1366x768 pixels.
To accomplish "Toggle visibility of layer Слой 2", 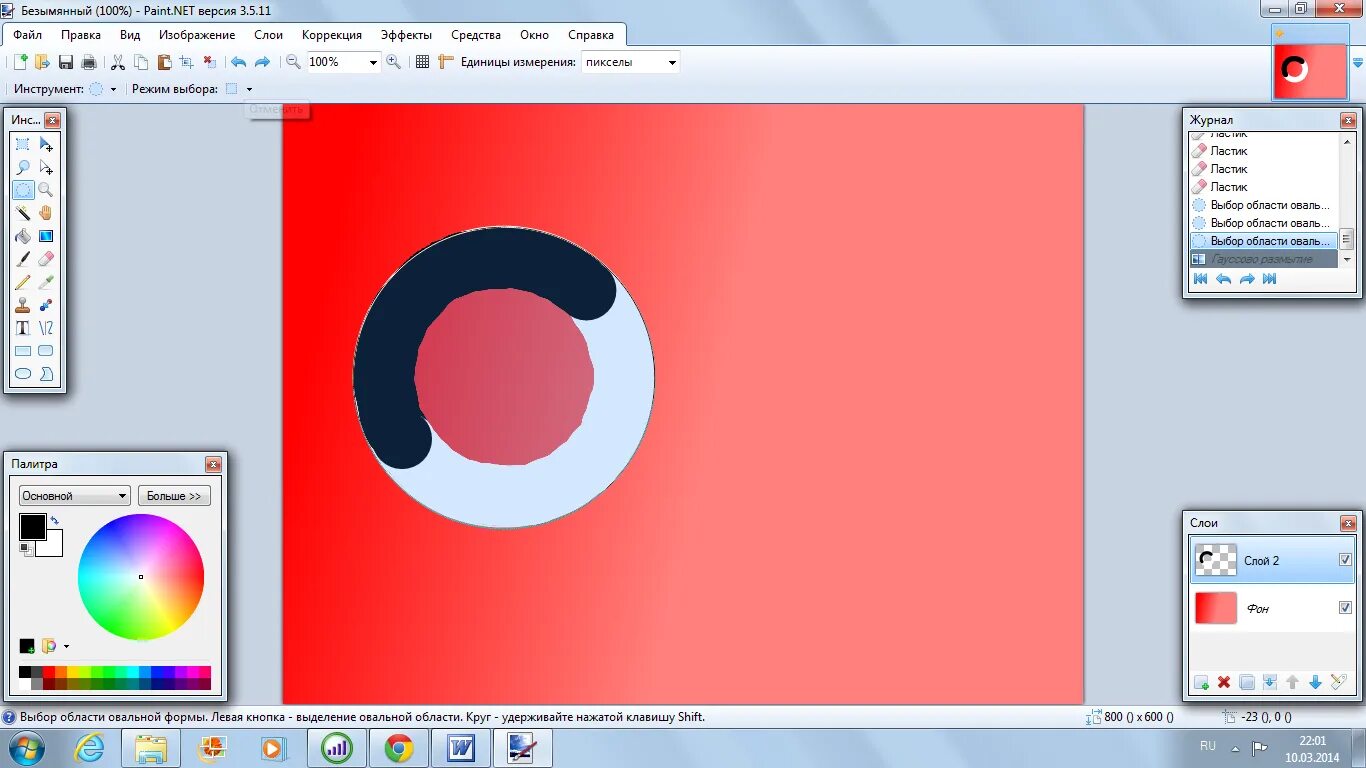I will (x=1345, y=560).
